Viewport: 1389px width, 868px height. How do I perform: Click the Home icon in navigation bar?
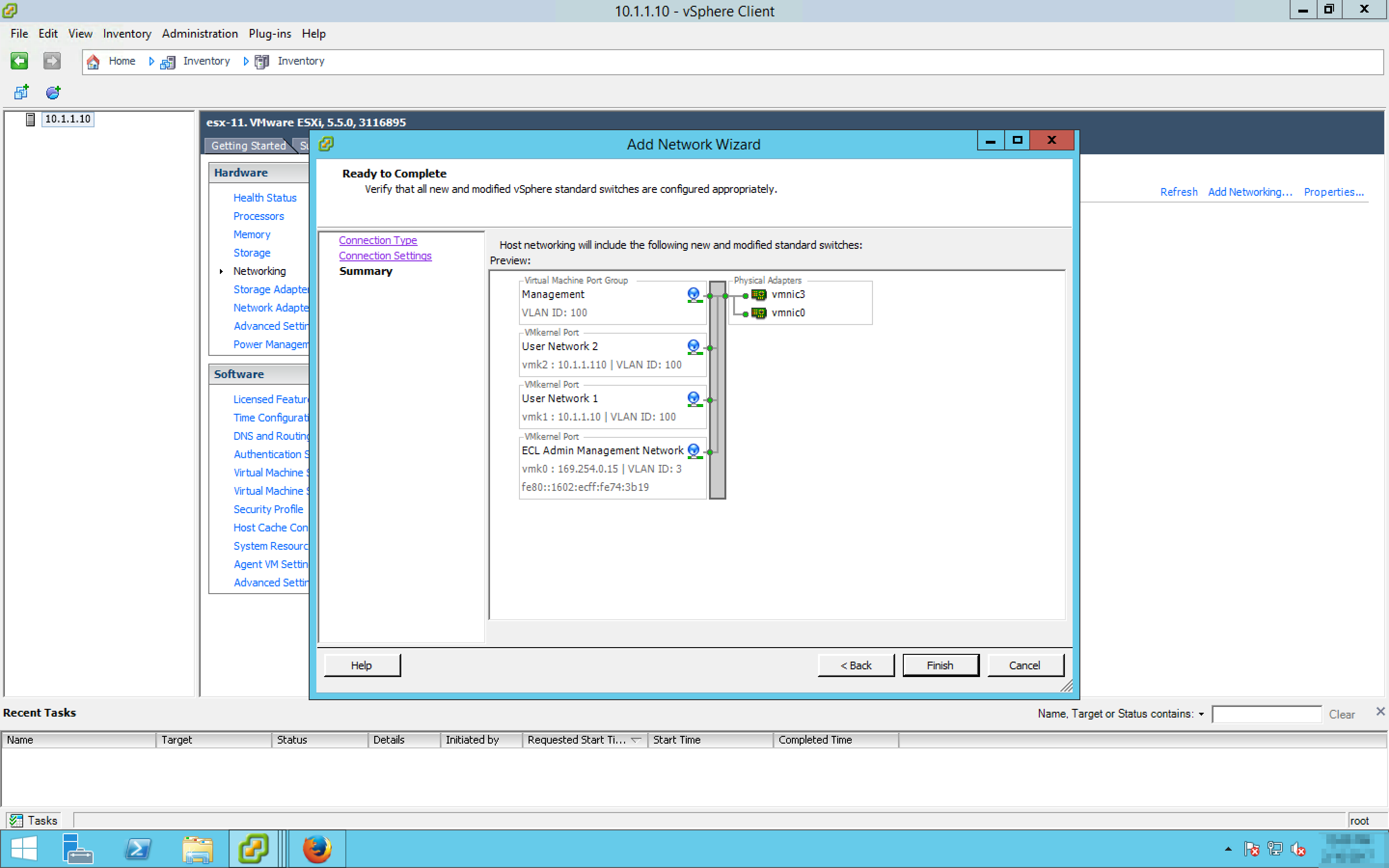[93, 61]
